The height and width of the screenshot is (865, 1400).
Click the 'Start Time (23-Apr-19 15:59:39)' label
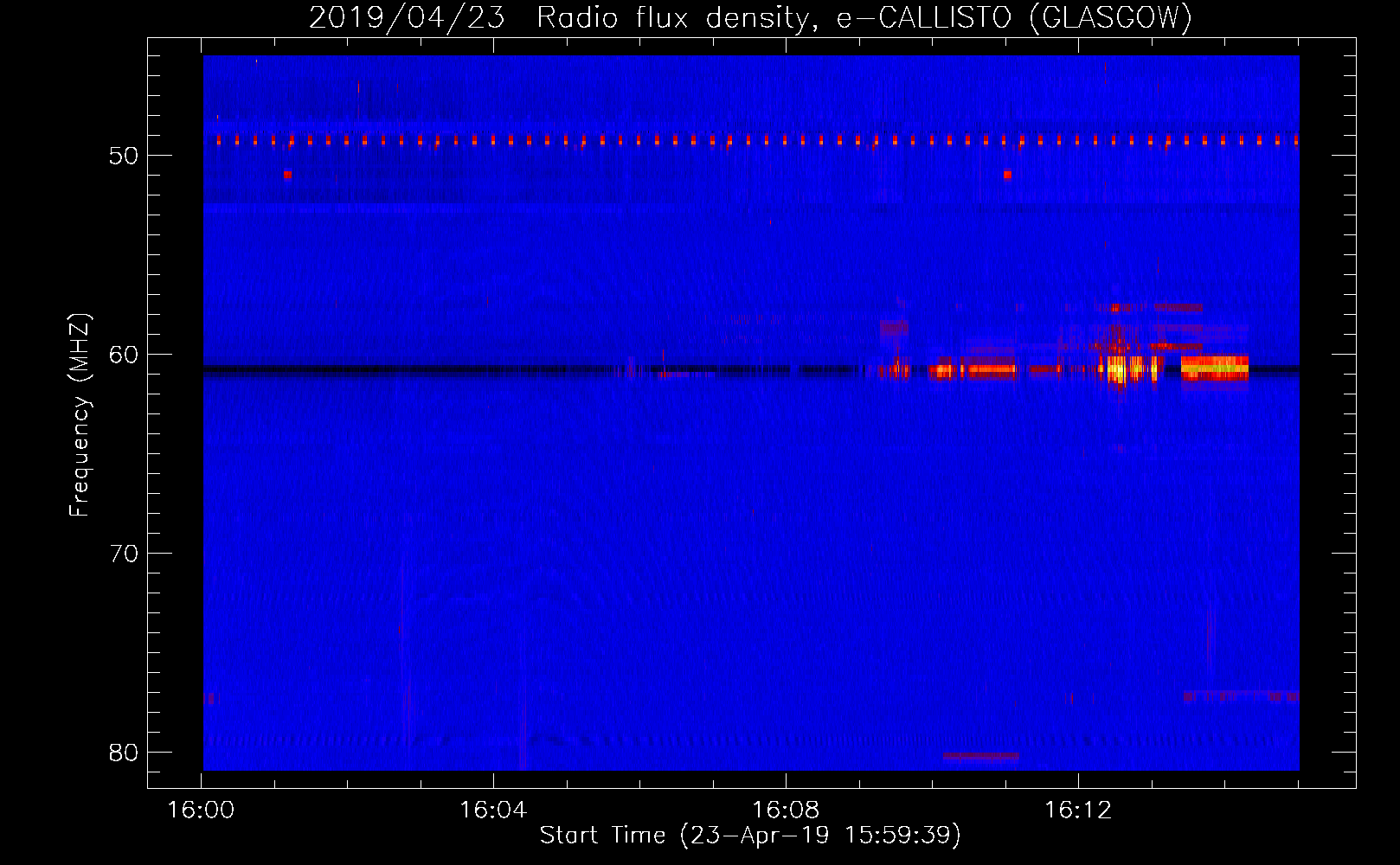(750, 836)
